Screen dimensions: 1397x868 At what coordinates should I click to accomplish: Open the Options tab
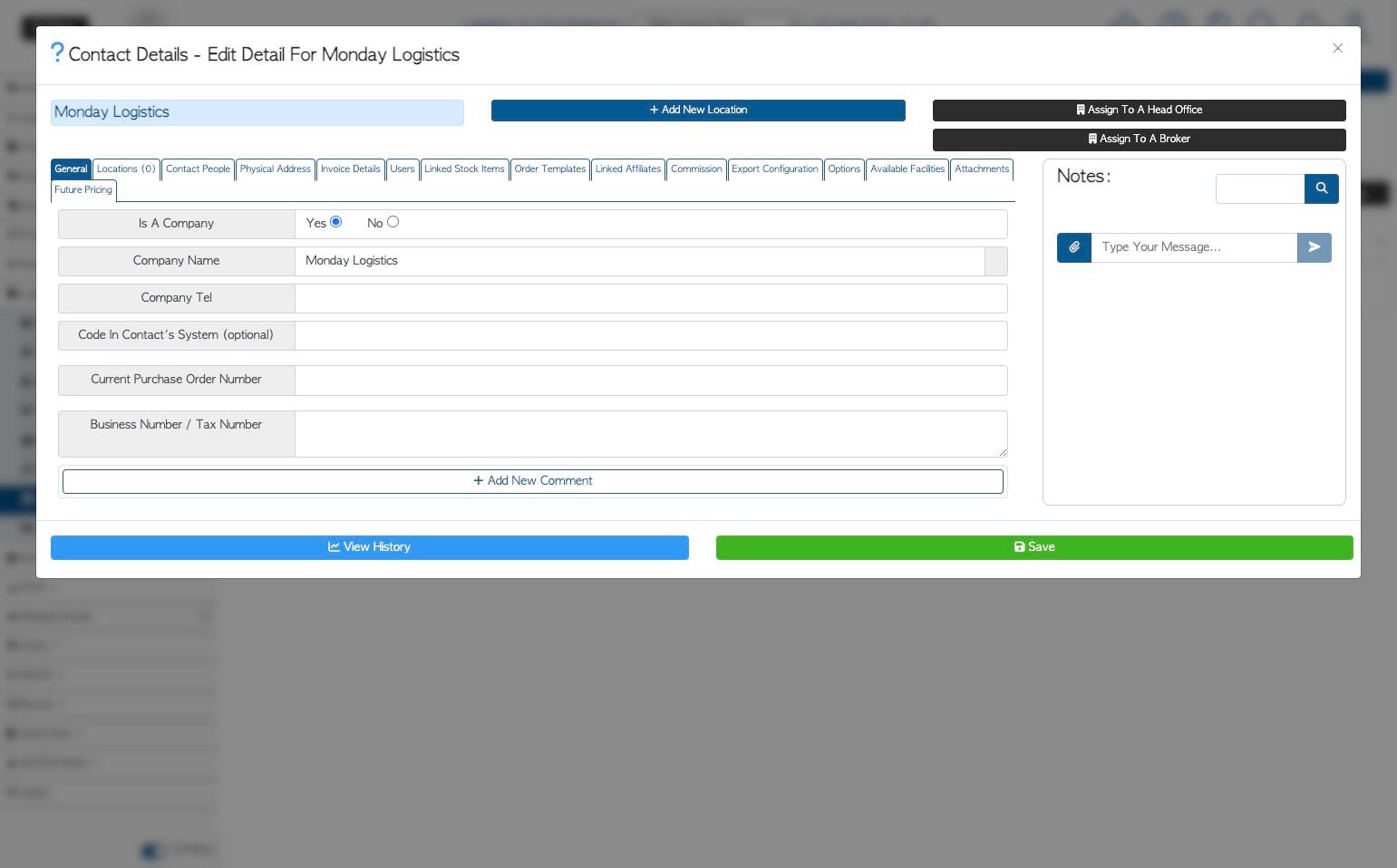[x=844, y=169]
